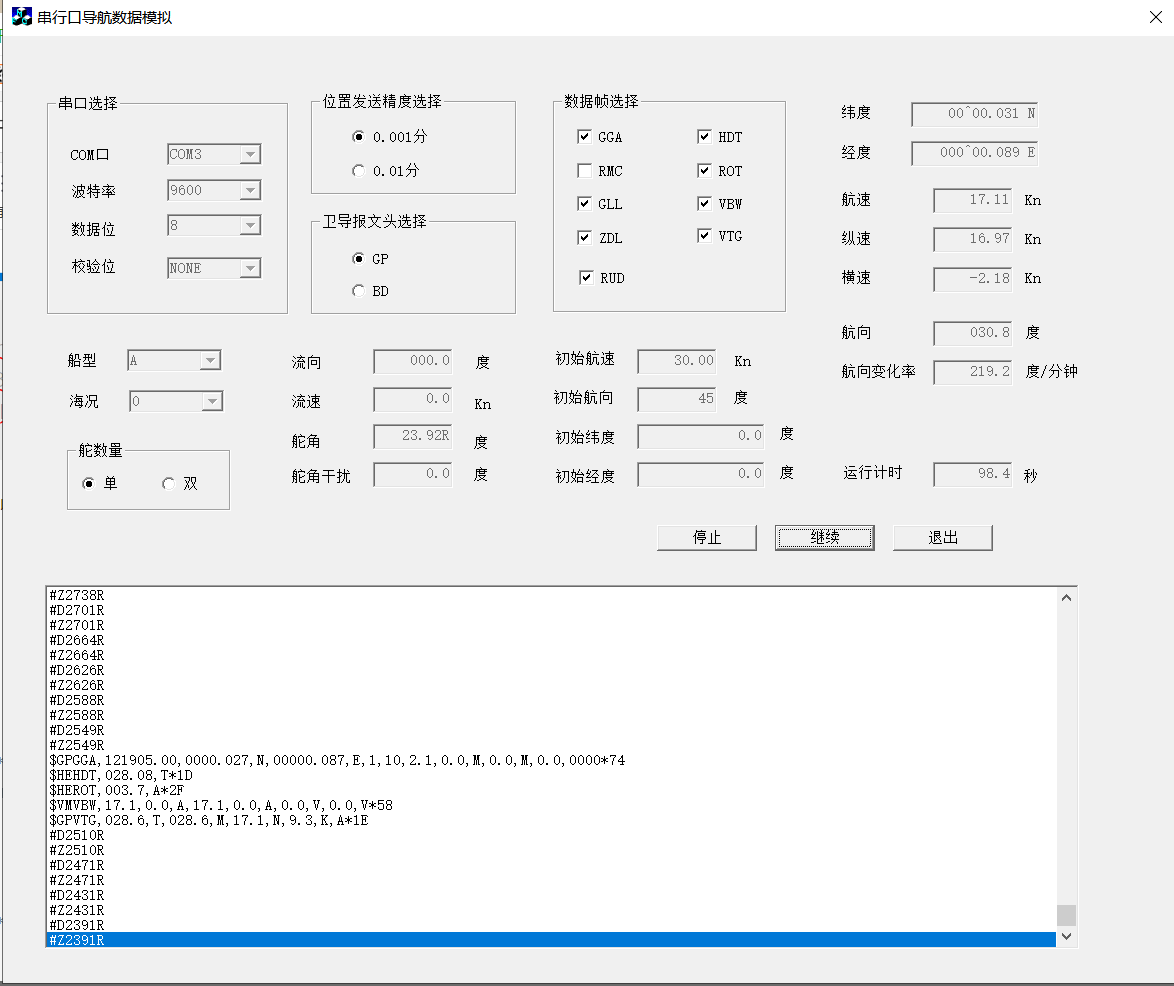Viewport: 1174px width, 986px height.
Task: Enable the RMC data frame checkbox
Action: [x=585, y=170]
